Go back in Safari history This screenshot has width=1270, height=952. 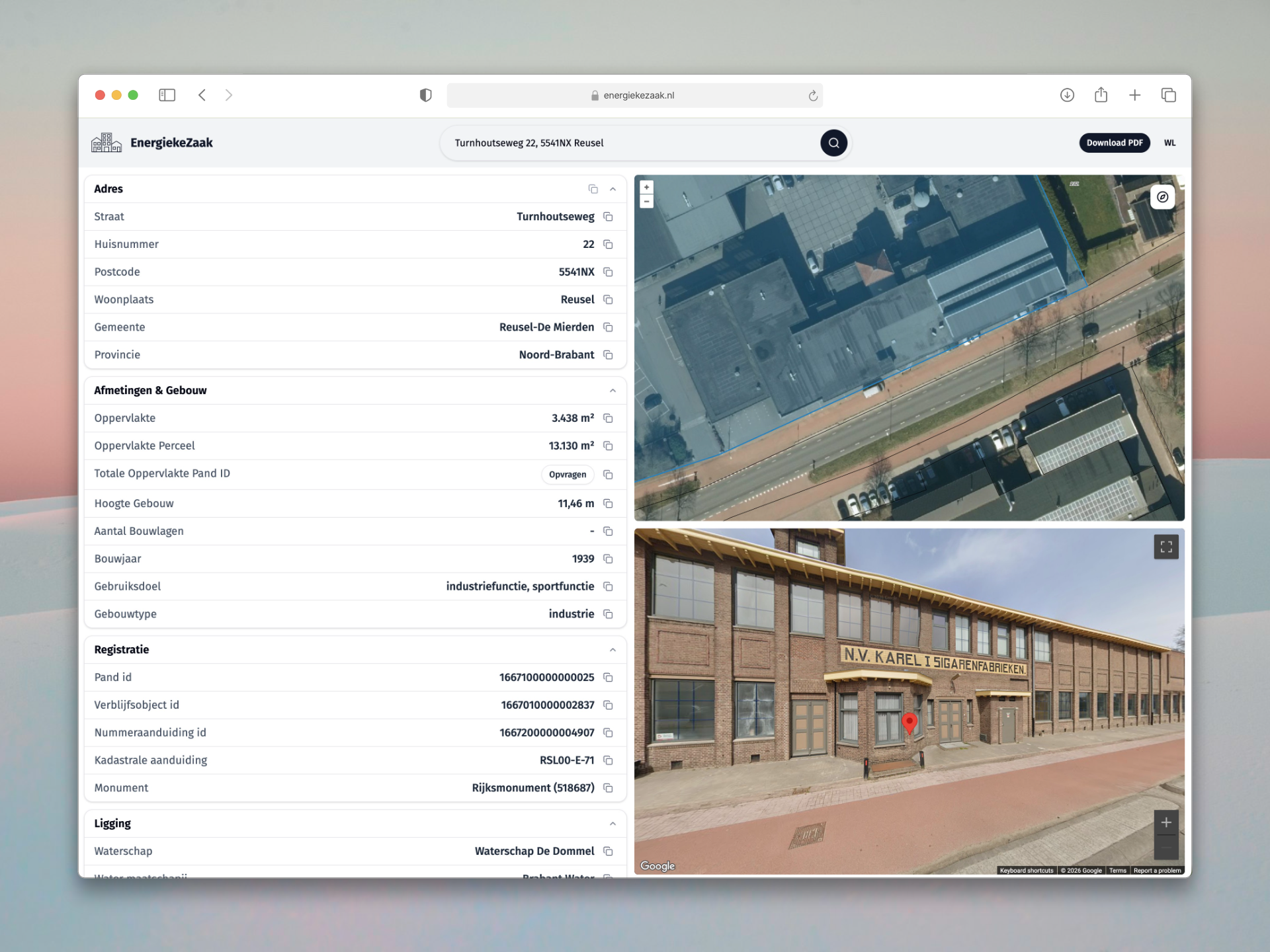[202, 95]
